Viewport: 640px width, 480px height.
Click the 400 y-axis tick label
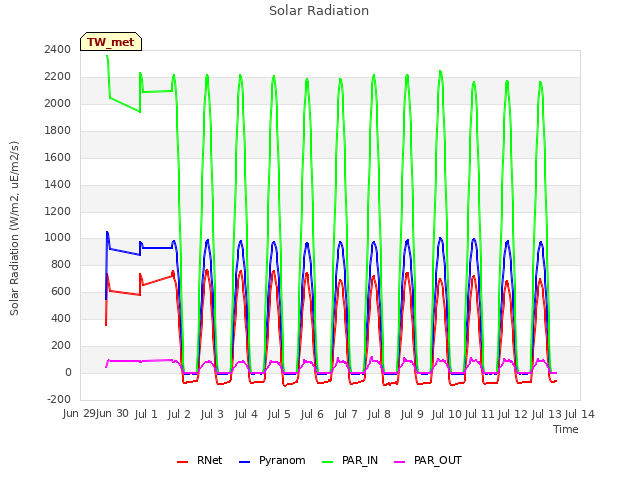pyautogui.click(x=61, y=318)
